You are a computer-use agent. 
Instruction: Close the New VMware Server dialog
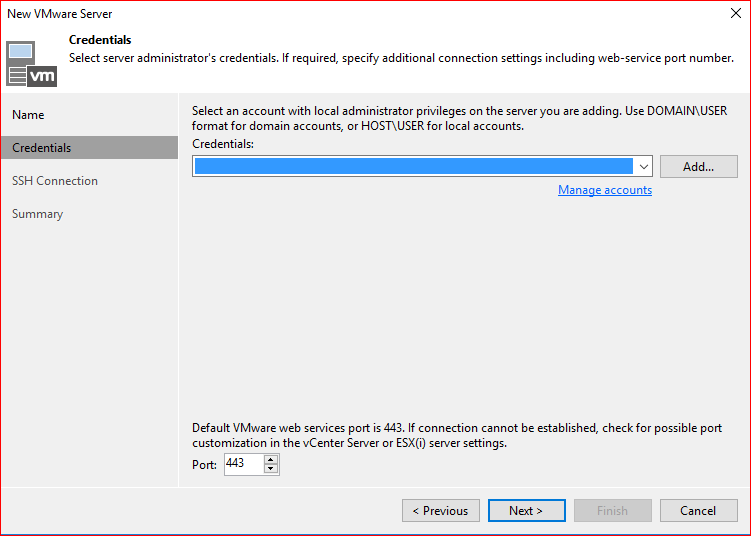tap(736, 14)
